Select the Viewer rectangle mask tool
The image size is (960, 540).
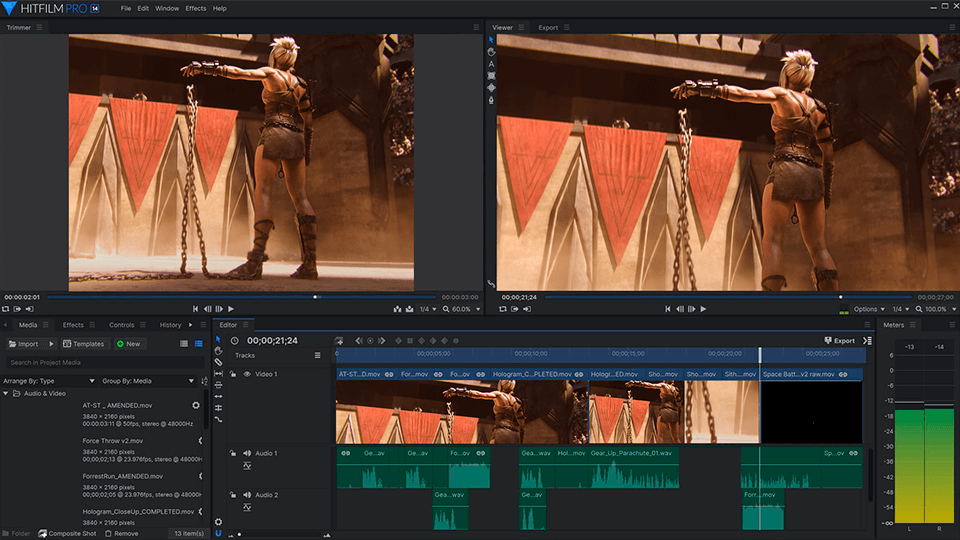click(491, 76)
